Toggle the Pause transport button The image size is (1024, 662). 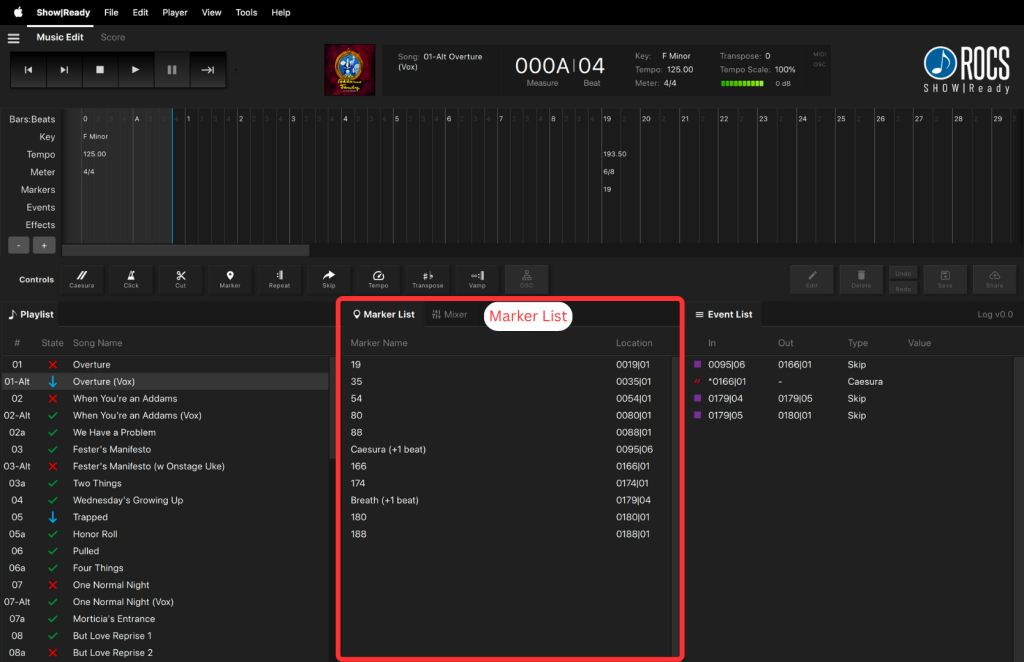[x=172, y=70]
